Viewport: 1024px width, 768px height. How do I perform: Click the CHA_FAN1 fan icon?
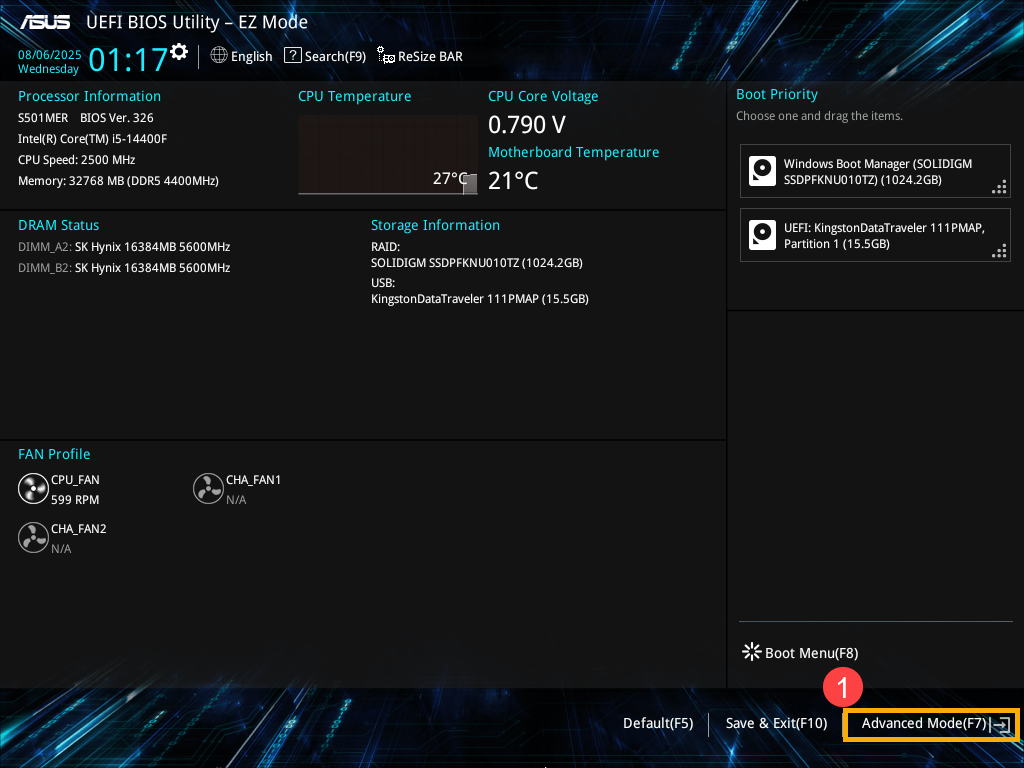point(208,488)
